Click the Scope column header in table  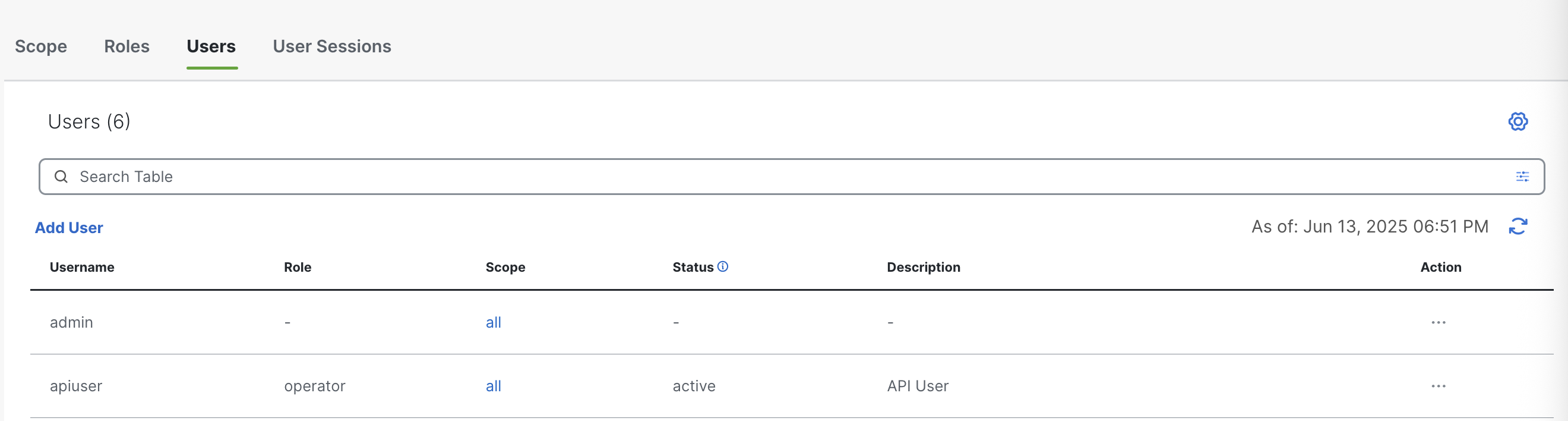click(x=505, y=268)
